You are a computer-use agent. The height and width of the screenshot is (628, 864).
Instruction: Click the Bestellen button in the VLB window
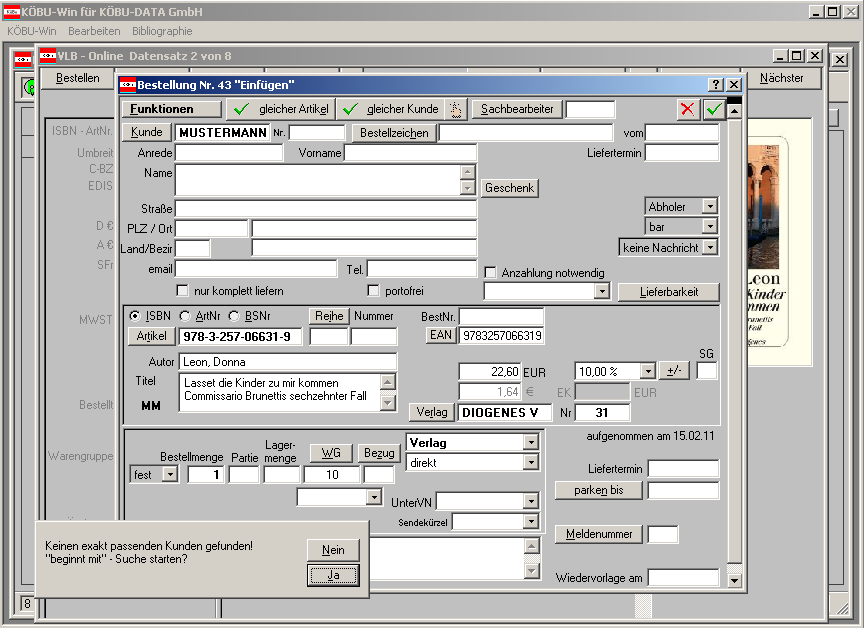point(78,78)
